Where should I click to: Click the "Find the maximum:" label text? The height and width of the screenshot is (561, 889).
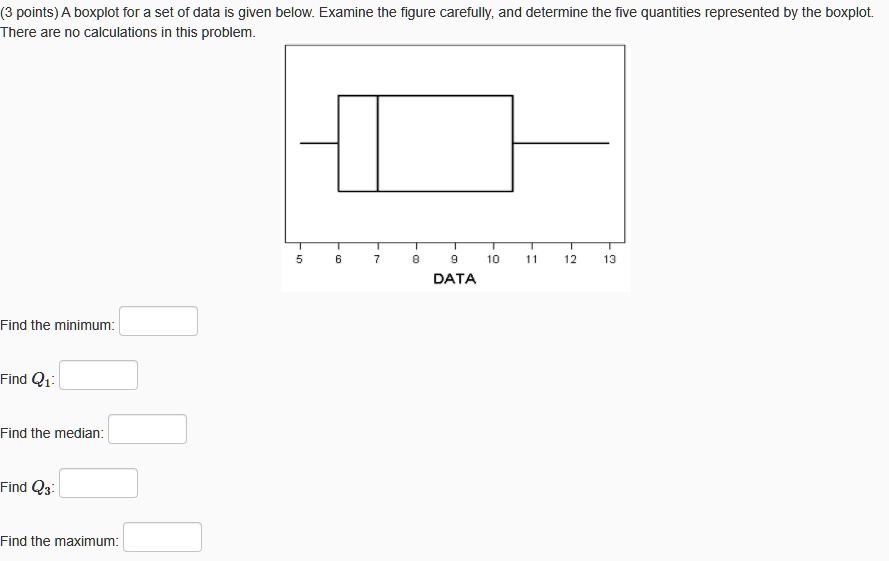(60, 541)
